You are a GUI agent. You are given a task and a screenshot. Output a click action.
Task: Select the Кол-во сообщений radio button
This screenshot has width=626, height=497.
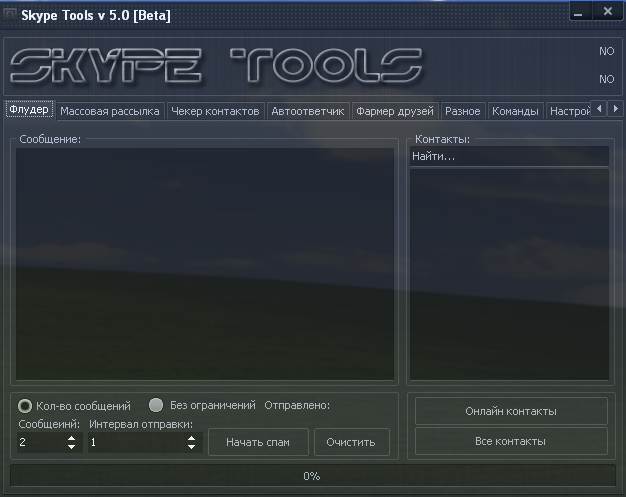coord(25,406)
